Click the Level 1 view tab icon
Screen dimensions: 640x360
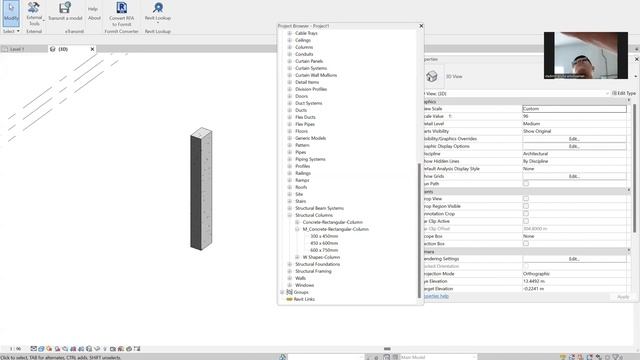pyautogui.click(x=5, y=49)
